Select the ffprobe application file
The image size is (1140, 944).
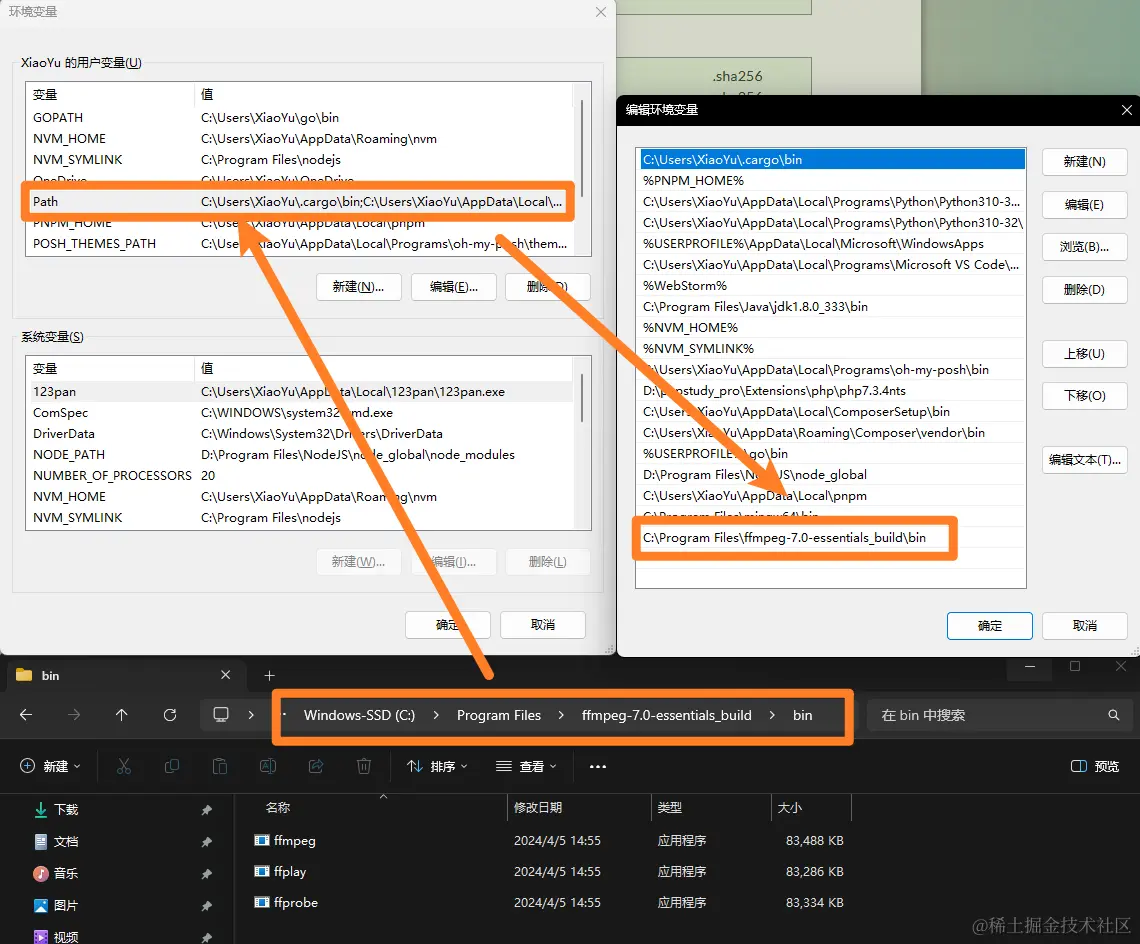pos(295,903)
